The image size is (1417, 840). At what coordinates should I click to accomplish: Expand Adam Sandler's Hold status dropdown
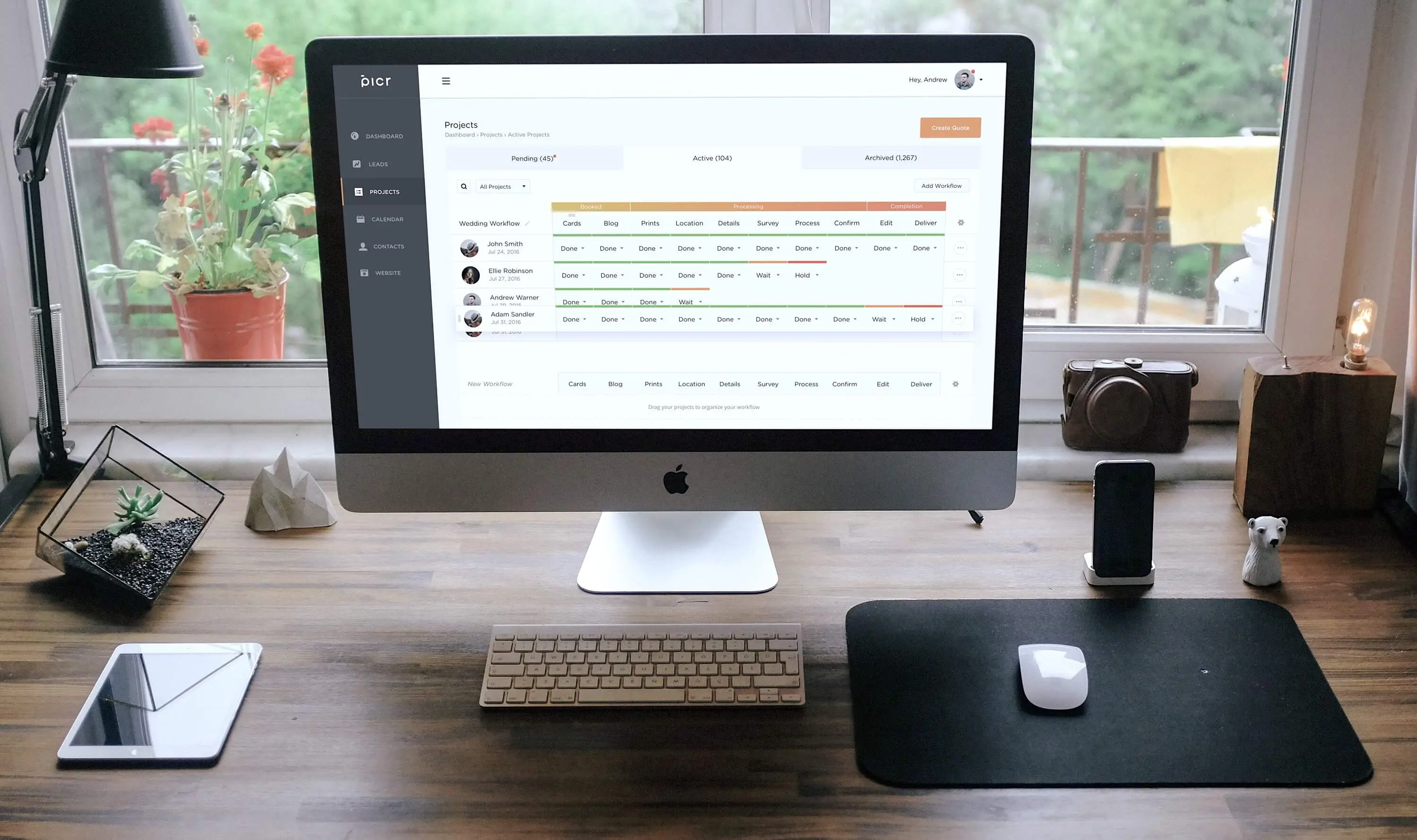click(931, 319)
